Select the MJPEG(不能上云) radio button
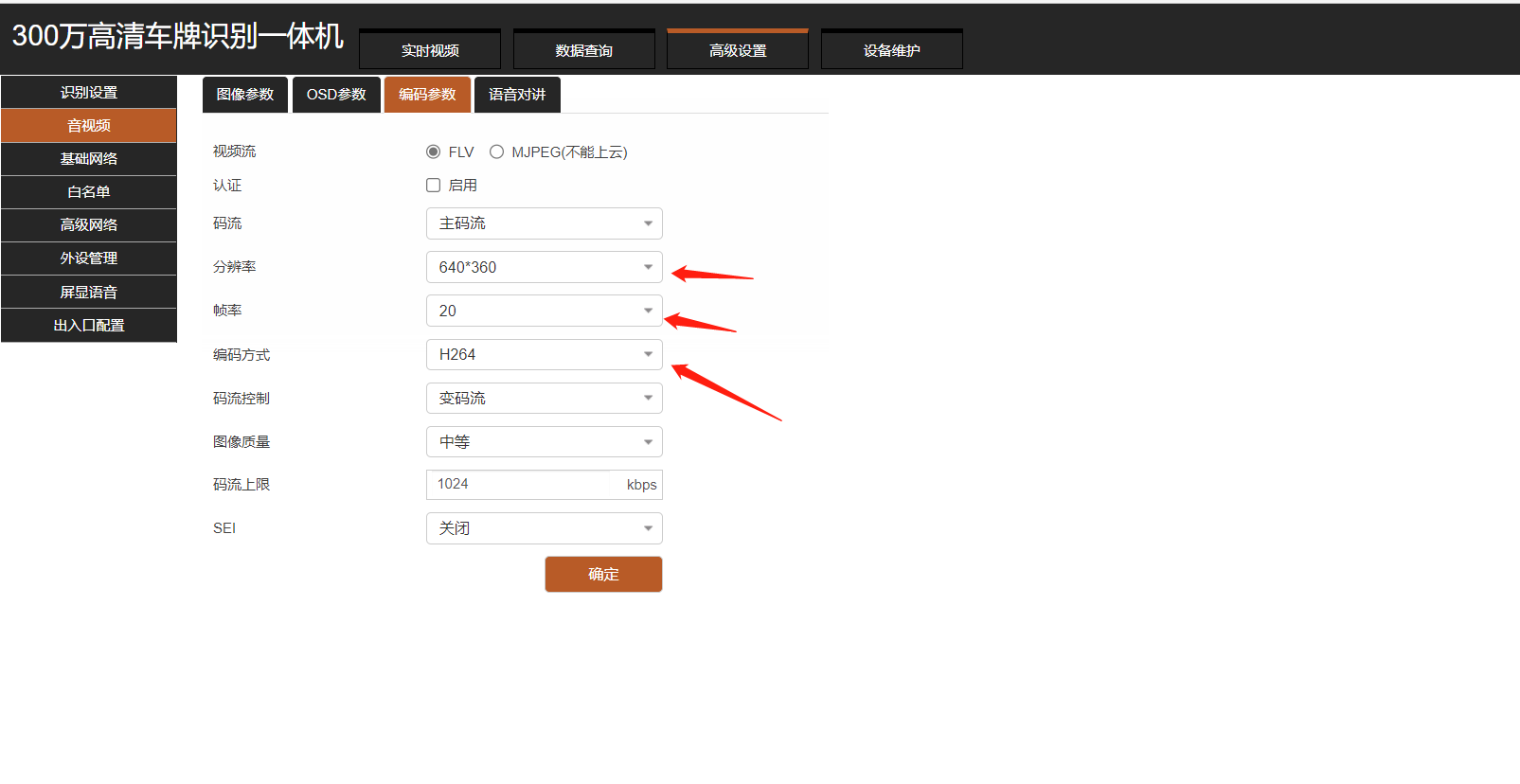 point(496,151)
